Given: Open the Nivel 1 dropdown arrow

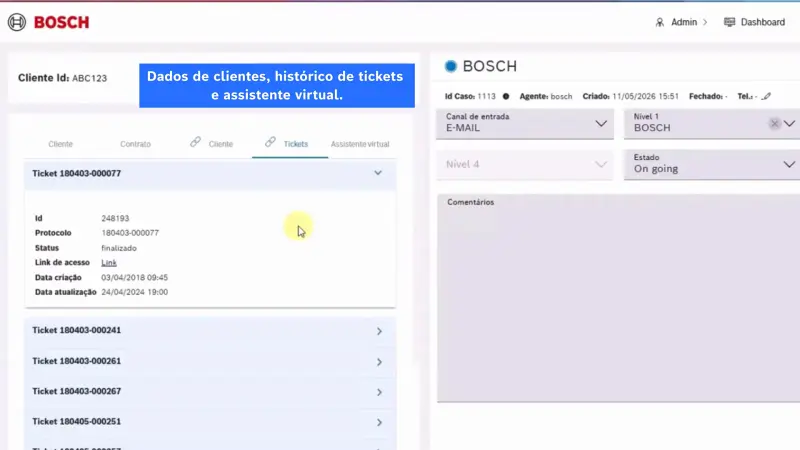Looking at the screenshot, I should [789, 123].
